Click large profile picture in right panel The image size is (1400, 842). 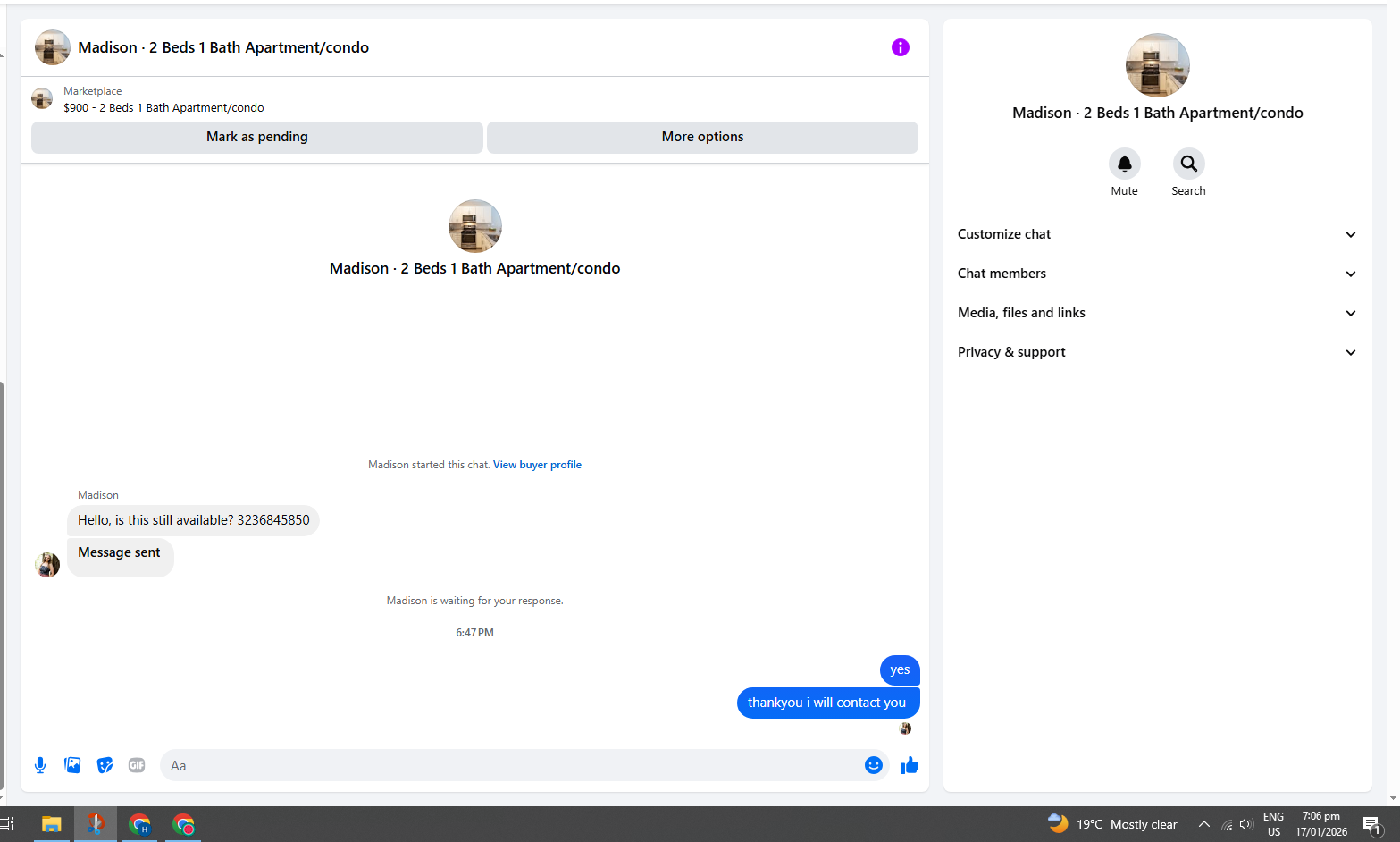tap(1157, 65)
